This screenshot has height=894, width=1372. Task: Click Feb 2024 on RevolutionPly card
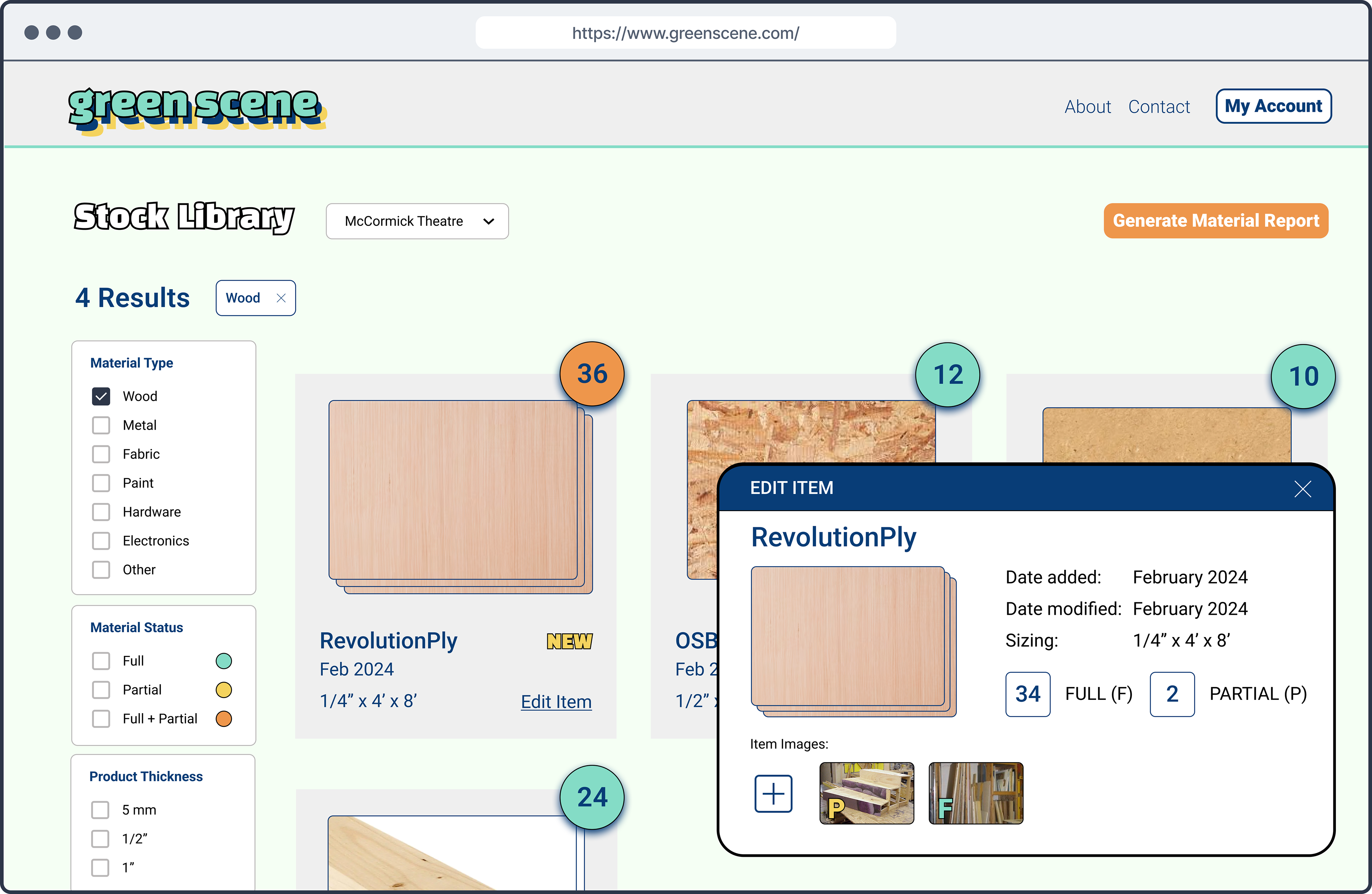[357, 670]
